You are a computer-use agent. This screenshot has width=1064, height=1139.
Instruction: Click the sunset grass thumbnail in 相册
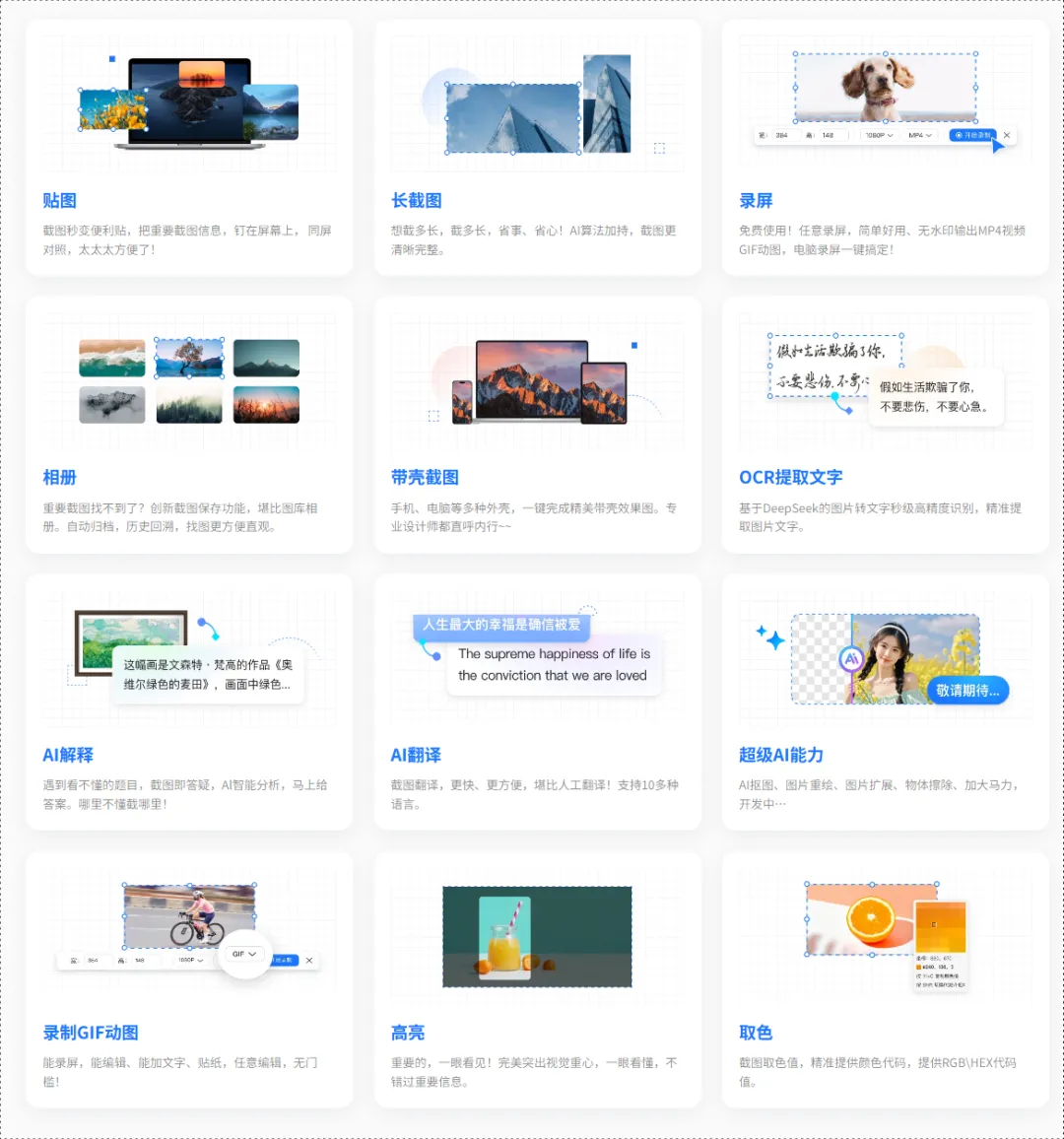point(266,405)
